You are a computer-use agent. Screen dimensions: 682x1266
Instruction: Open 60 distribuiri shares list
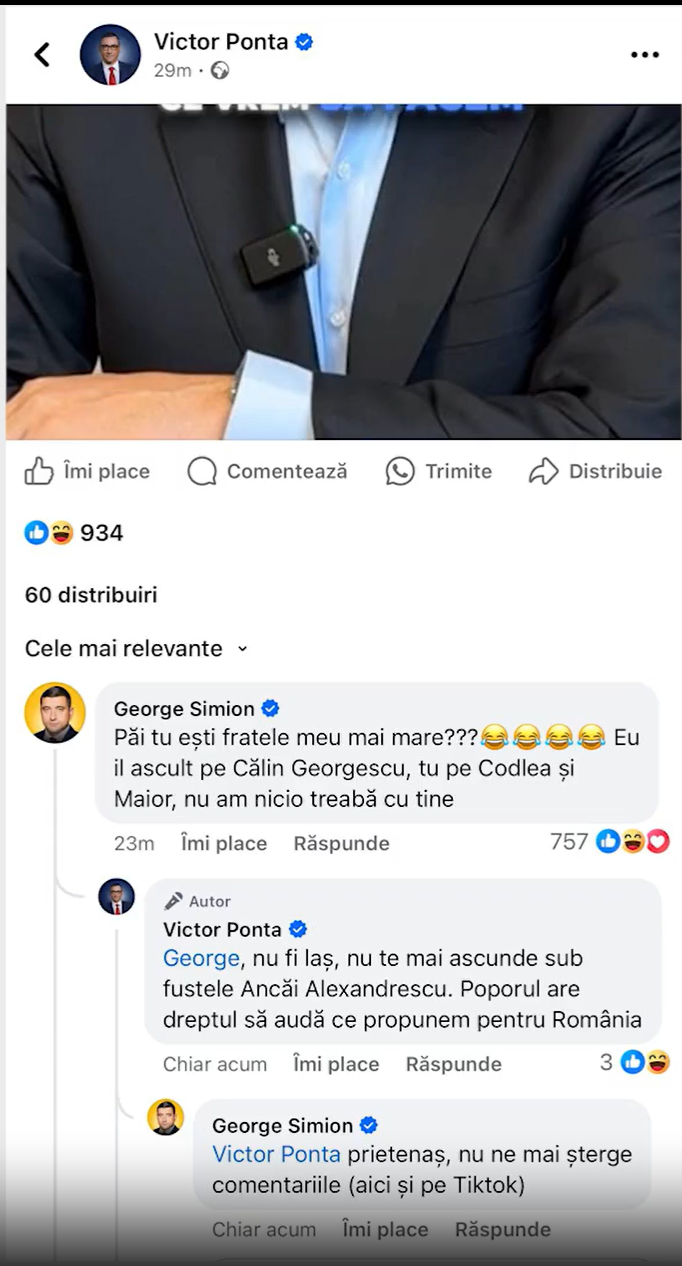[91, 595]
